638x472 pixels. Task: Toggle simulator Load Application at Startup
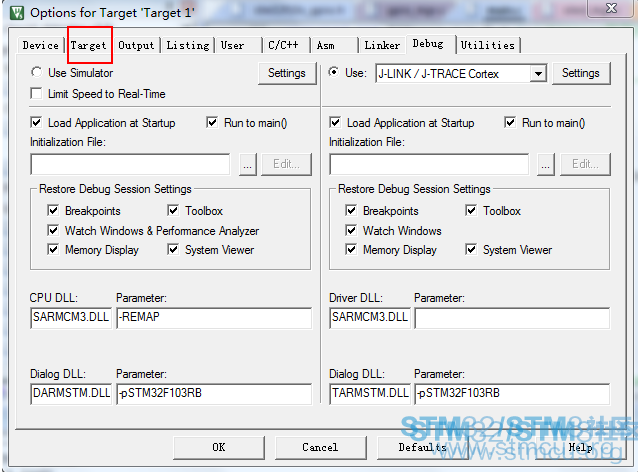click(36, 122)
